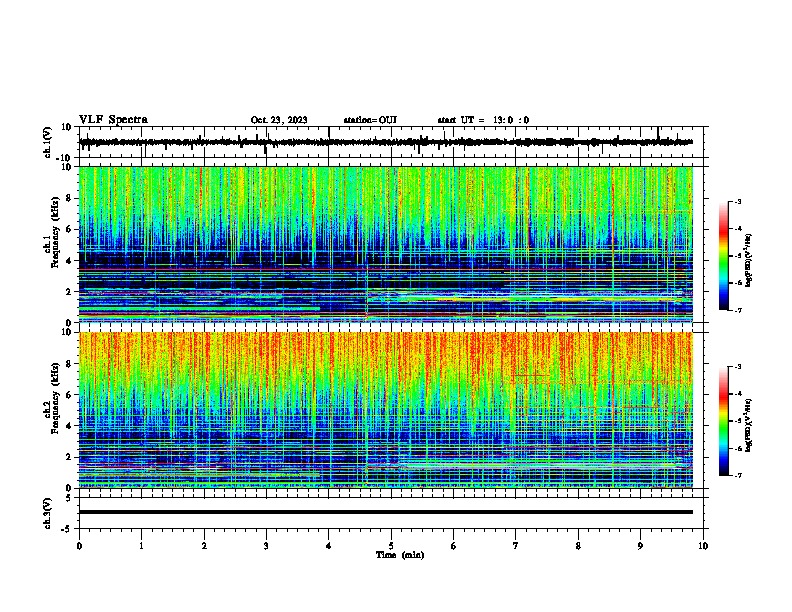Click the ch.1 "Frequency (kHz)" axis label
The image size is (792, 612).
[55, 233]
